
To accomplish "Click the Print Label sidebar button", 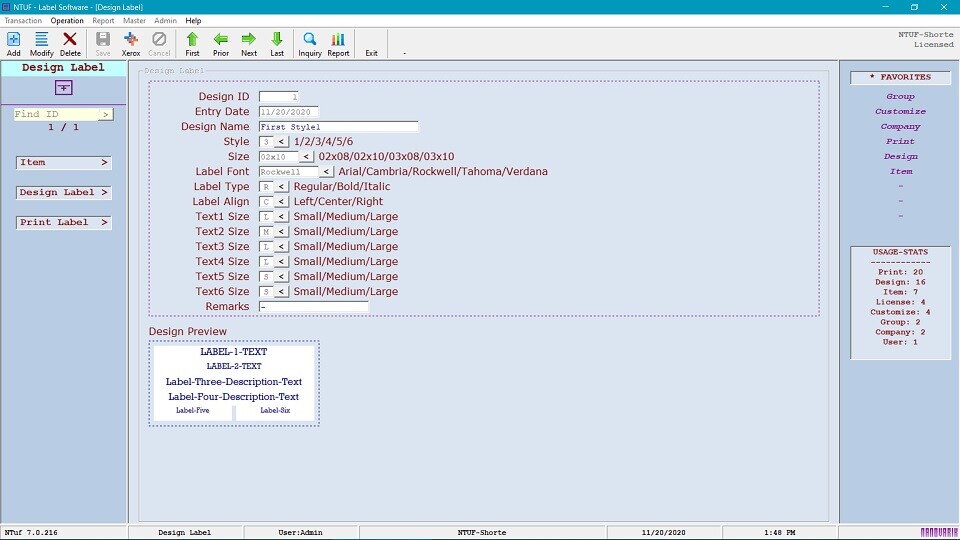I will point(63,223).
